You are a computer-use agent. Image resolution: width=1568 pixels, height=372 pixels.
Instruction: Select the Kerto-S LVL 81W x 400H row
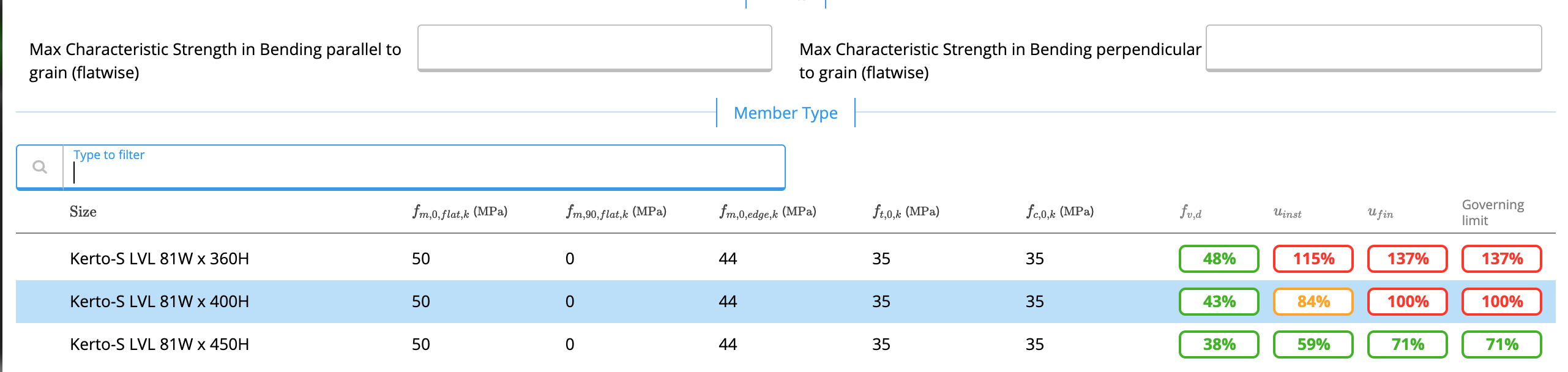point(159,302)
